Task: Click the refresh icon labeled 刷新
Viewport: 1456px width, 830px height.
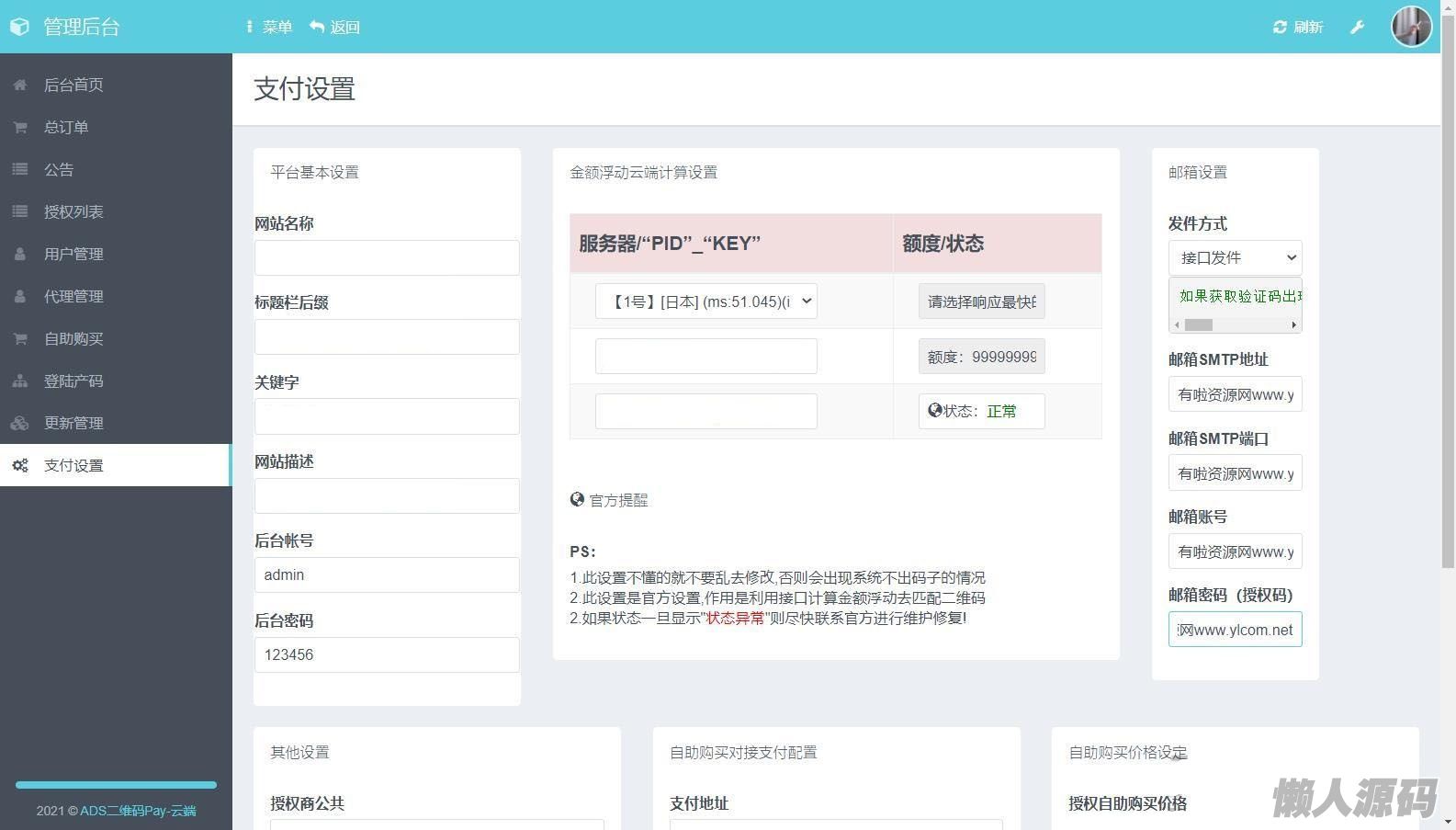Action: point(1280,28)
